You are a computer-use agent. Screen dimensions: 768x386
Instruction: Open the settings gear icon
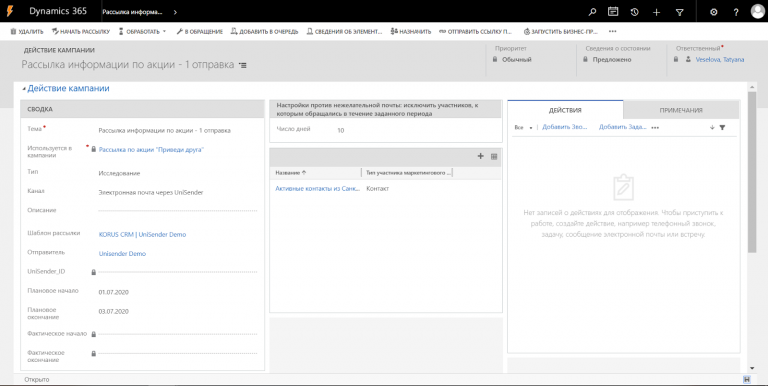(714, 12)
